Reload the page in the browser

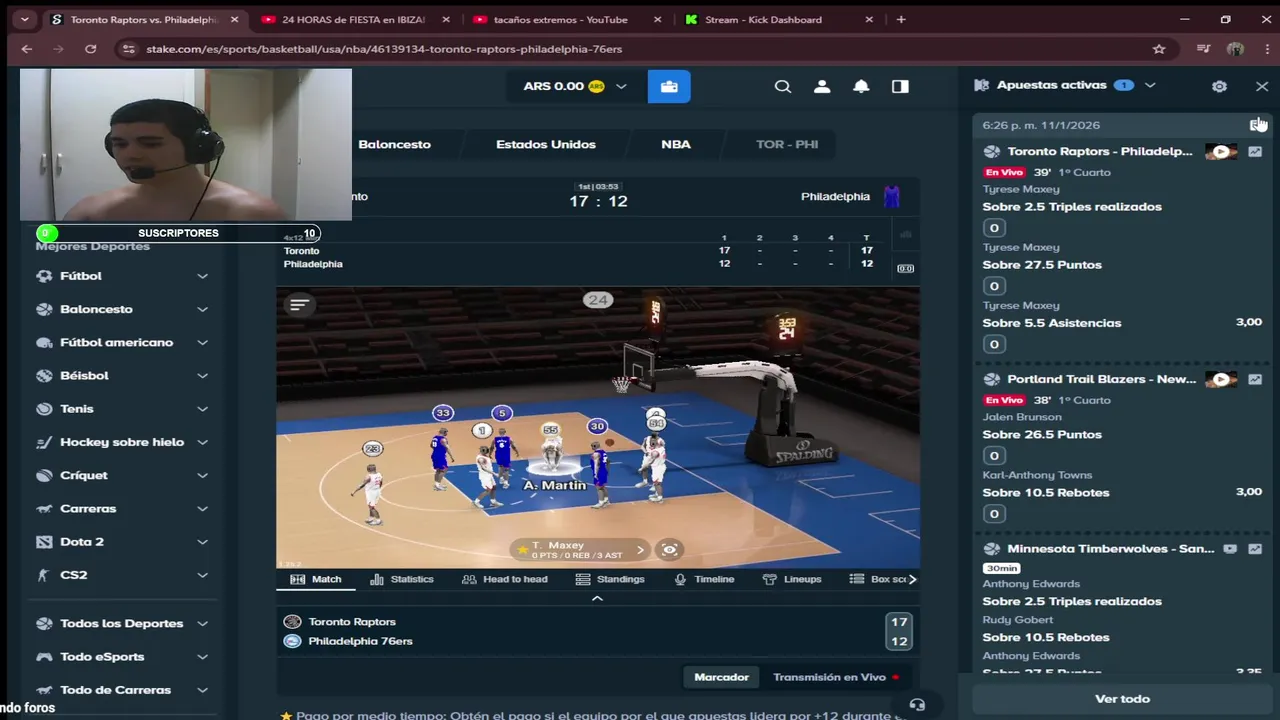pos(90,49)
